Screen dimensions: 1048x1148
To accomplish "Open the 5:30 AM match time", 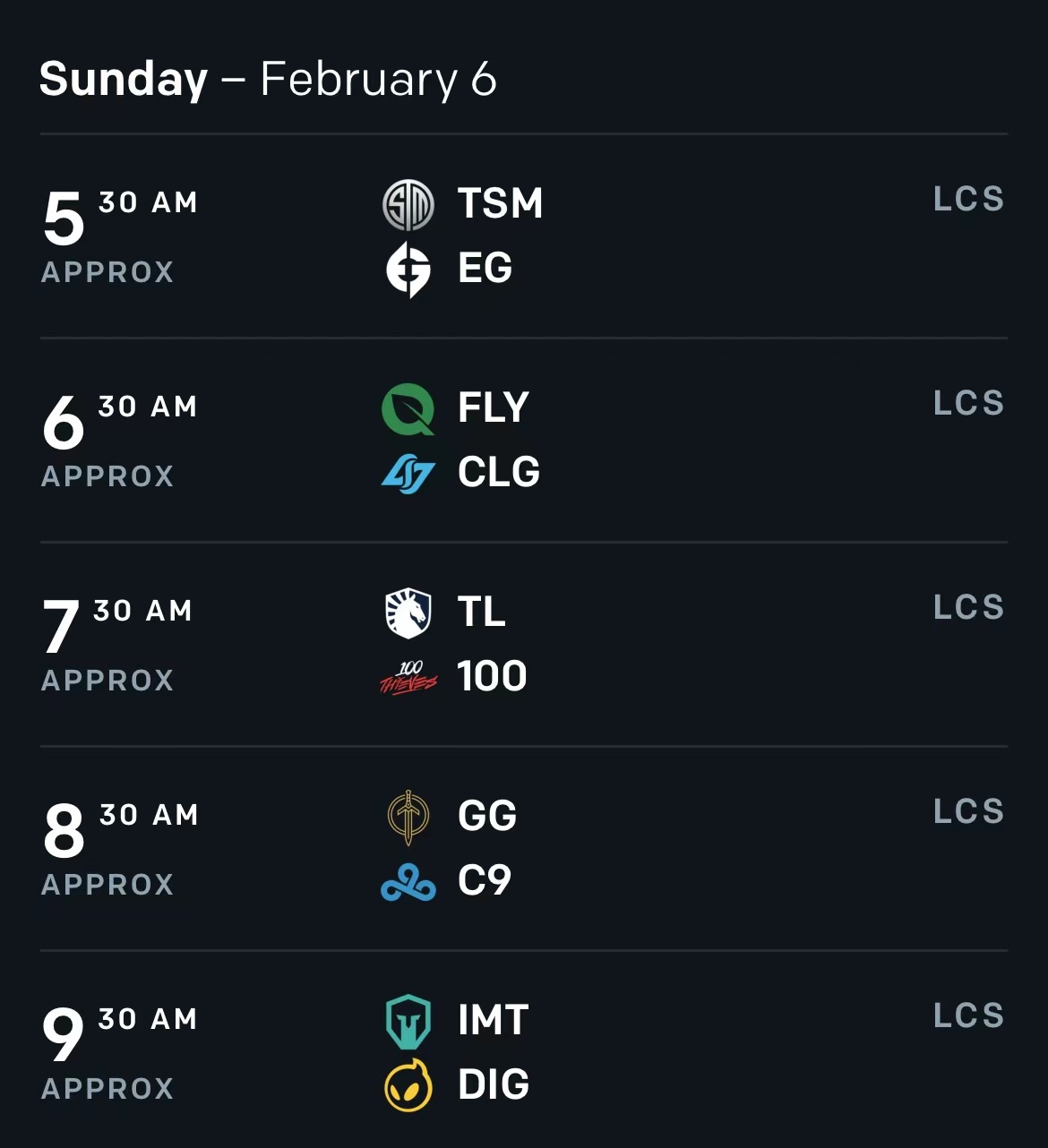I will (x=120, y=218).
